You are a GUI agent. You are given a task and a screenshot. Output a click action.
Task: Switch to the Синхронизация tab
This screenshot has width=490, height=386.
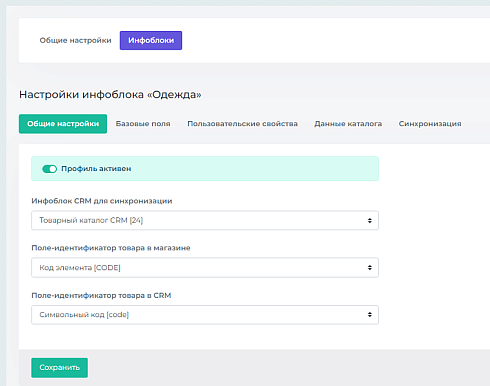(x=430, y=124)
